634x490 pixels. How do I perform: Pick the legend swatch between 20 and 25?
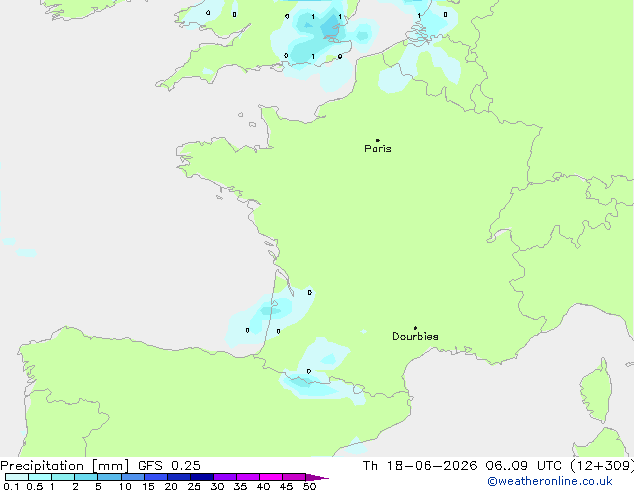tap(179, 477)
